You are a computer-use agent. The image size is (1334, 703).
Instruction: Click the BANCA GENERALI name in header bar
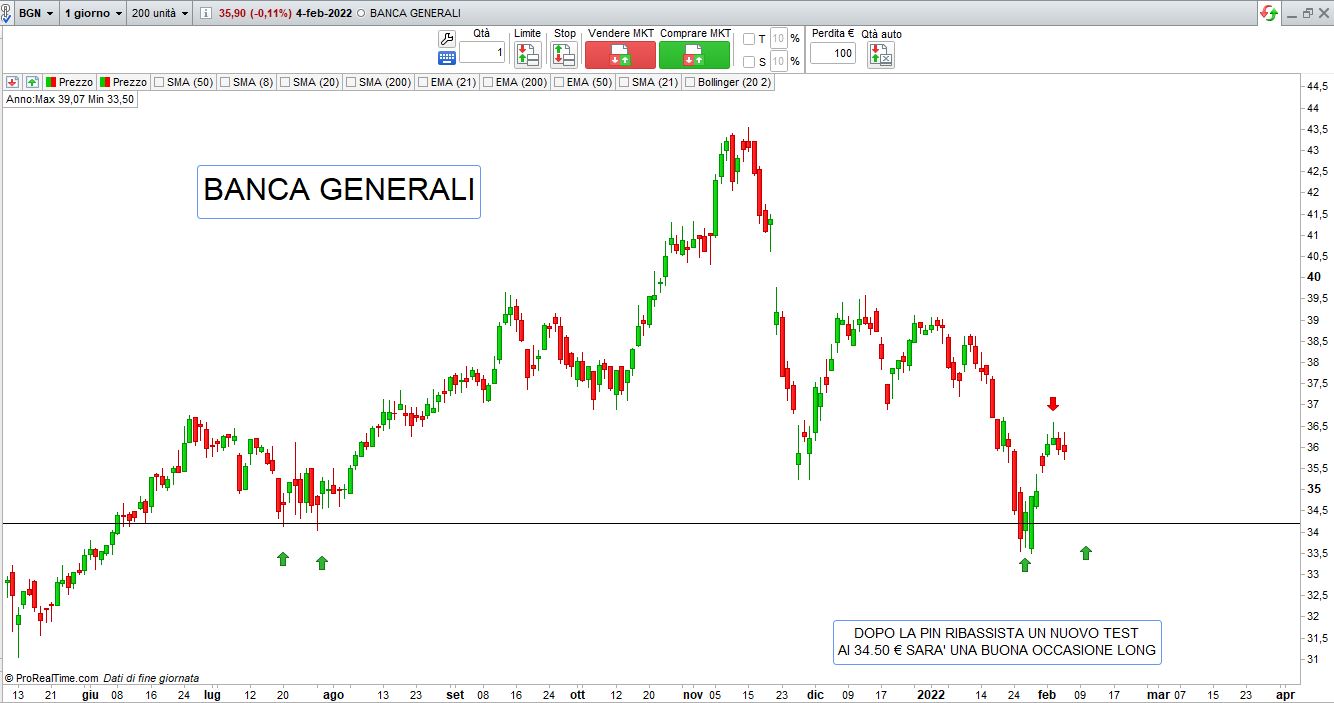(414, 13)
